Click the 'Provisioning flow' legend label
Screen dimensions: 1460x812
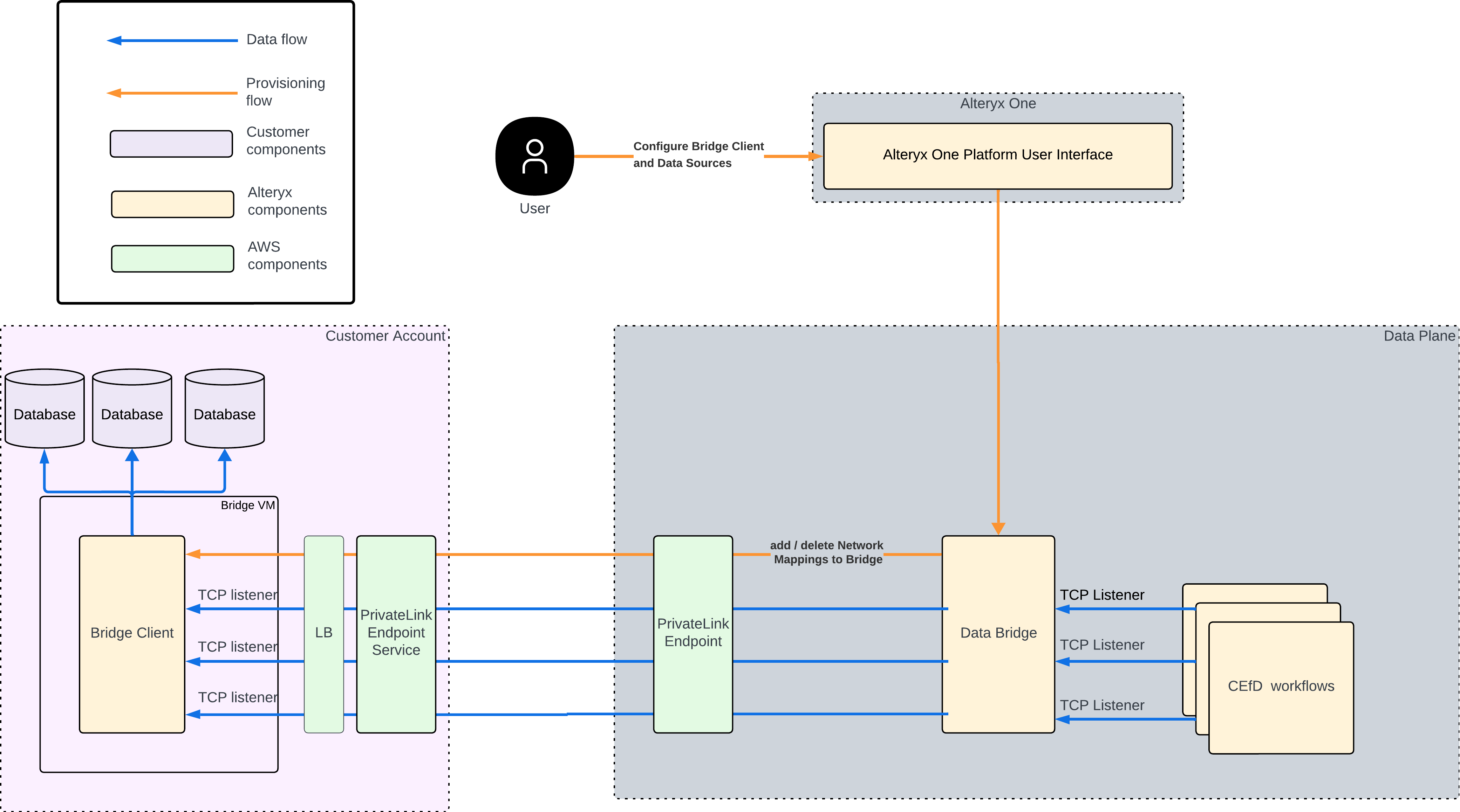click(286, 92)
